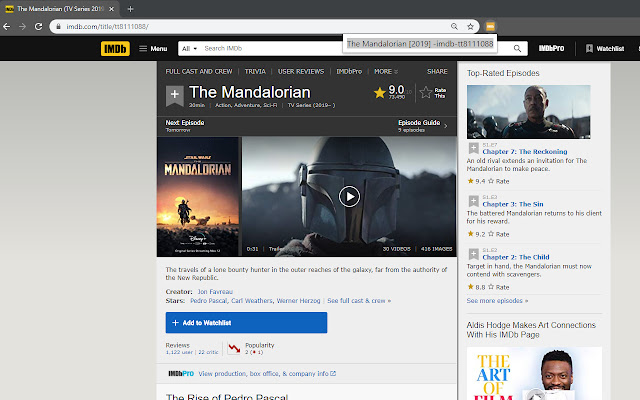Open Chapter 3: The Sin
The width and height of the screenshot is (640, 400).
[x=513, y=204]
